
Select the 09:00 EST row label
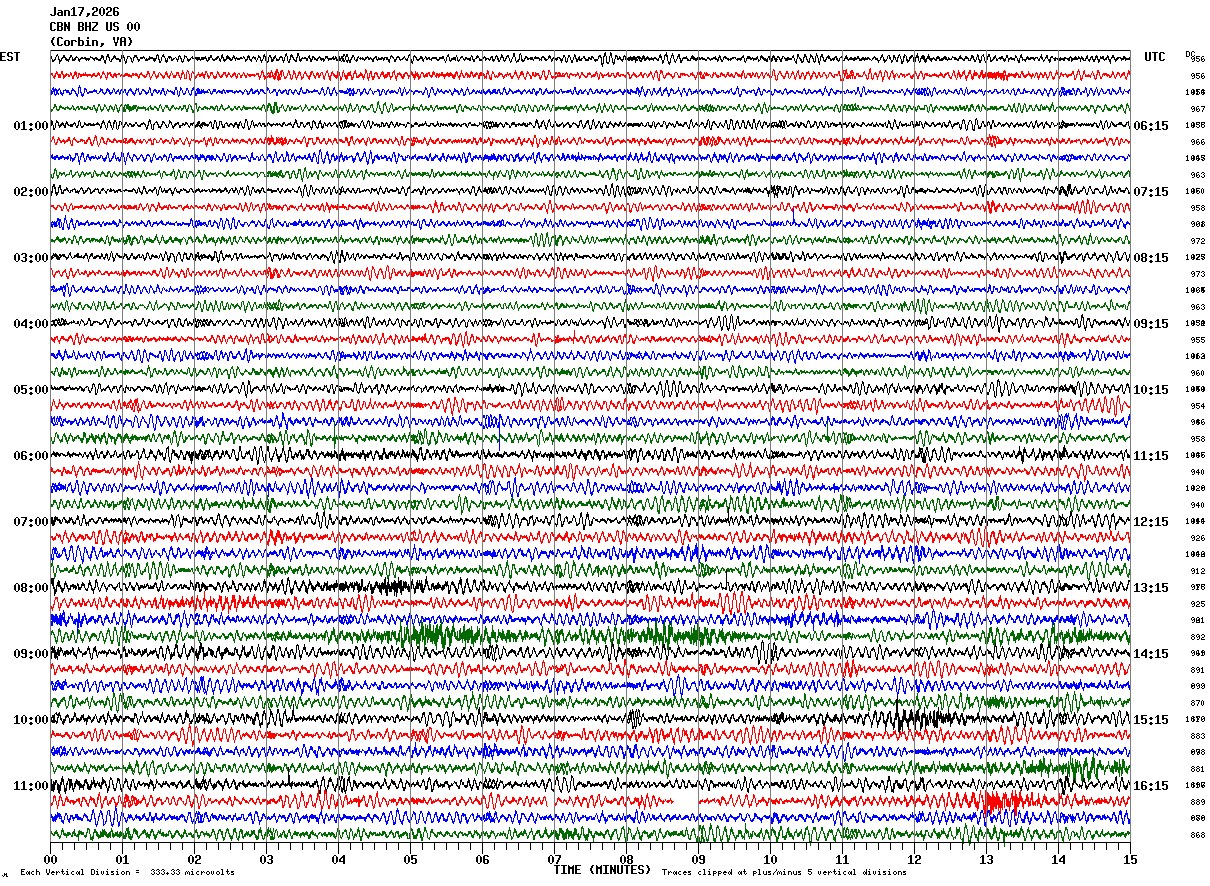tap(30, 654)
